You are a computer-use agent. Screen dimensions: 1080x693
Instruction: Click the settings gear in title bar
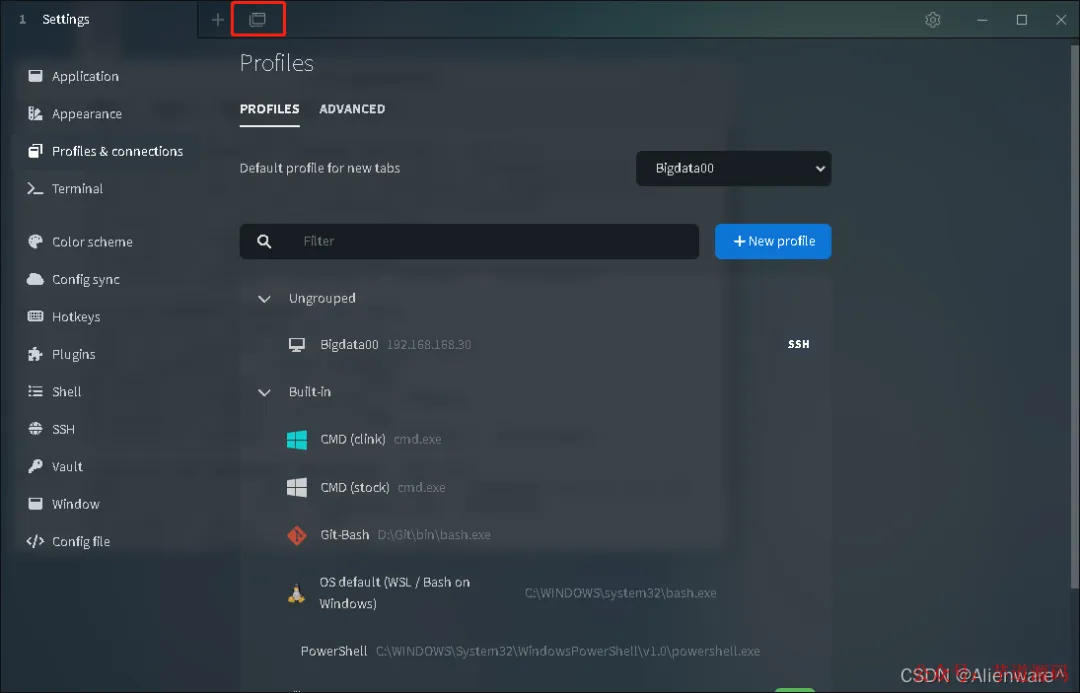point(933,20)
